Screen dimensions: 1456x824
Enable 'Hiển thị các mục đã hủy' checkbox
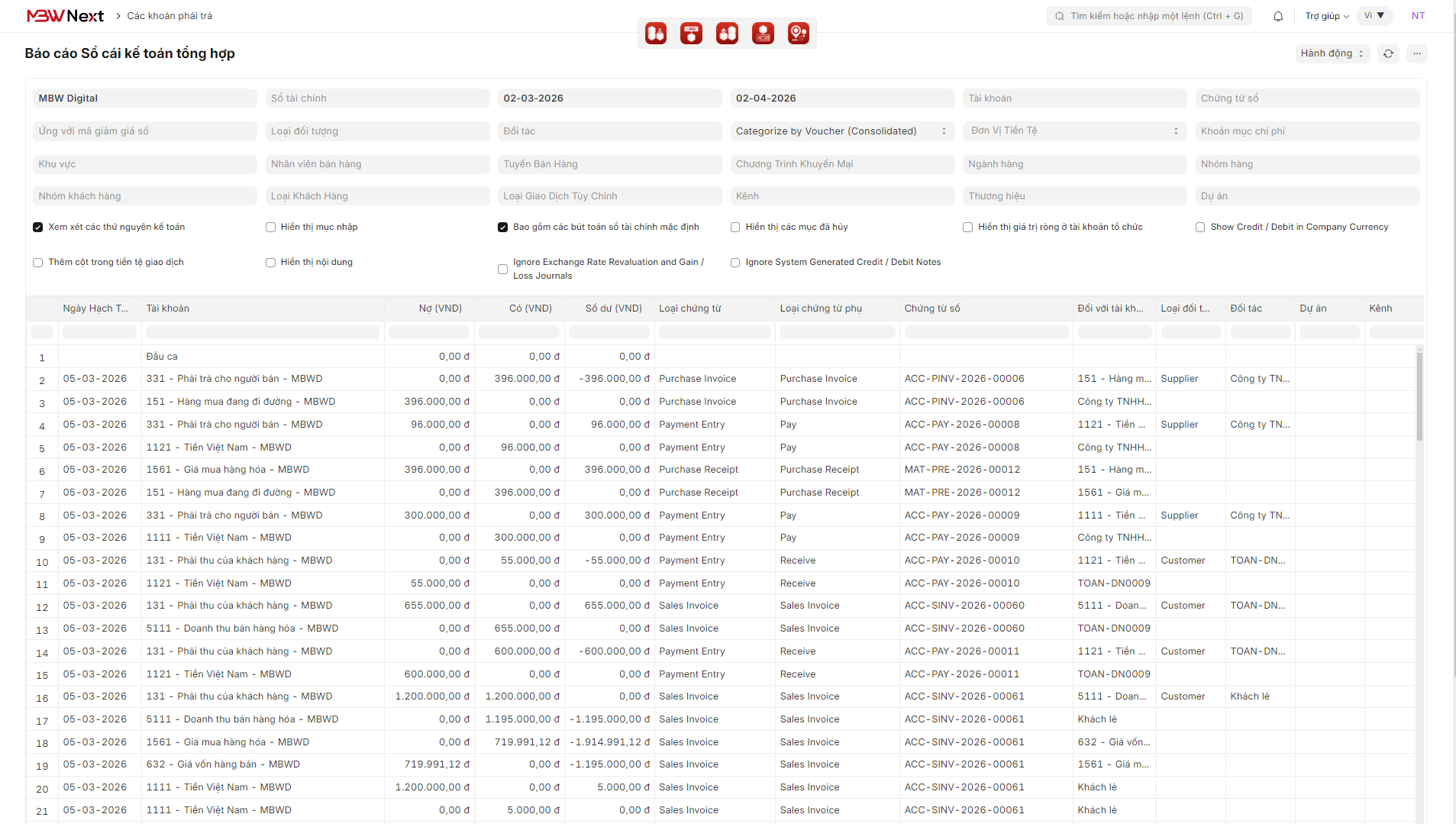pyautogui.click(x=735, y=228)
